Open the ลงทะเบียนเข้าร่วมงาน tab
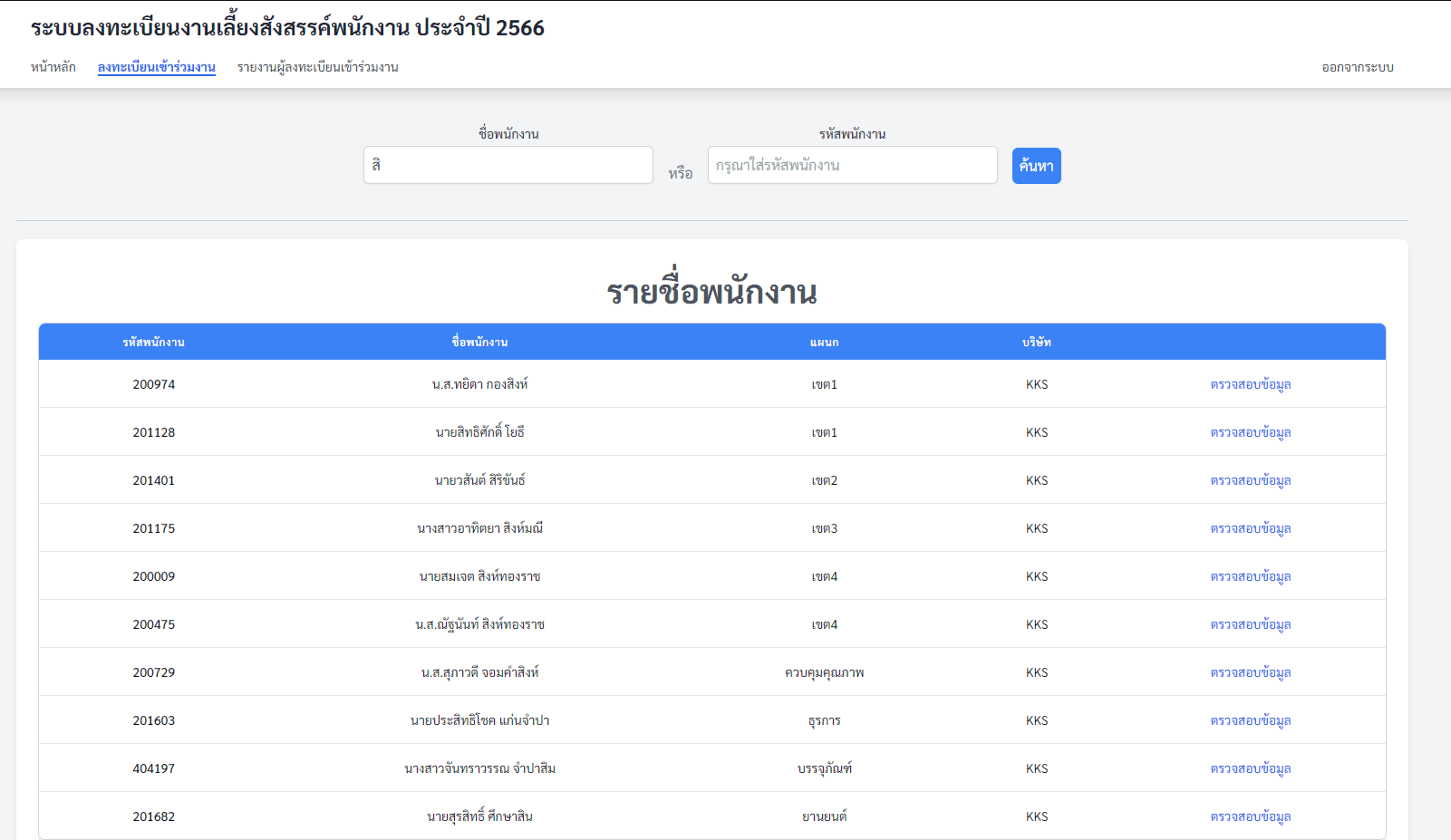The height and width of the screenshot is (840, 1451). (157, 67)
